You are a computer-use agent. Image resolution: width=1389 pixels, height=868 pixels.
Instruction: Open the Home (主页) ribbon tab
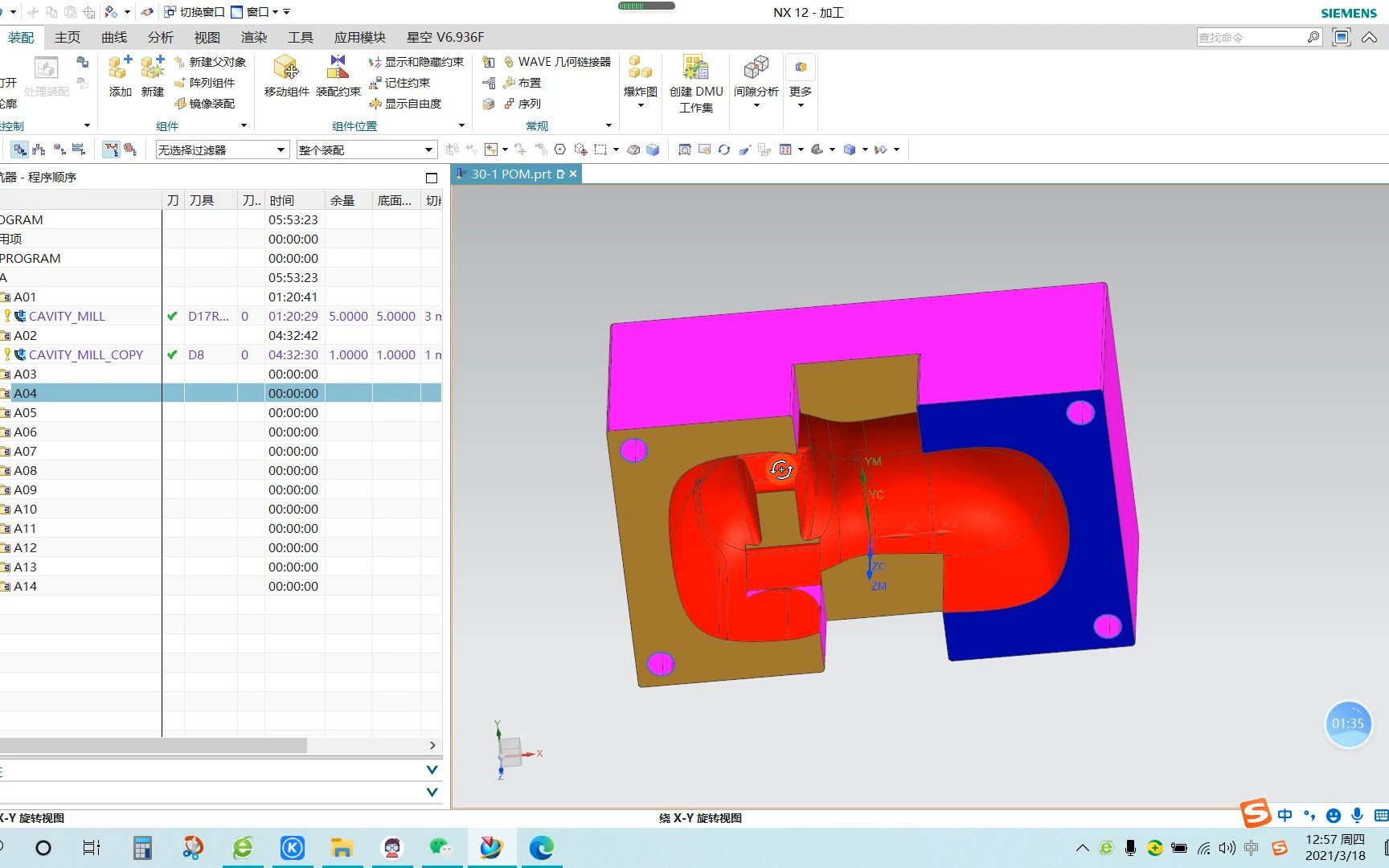pos(68,37)
